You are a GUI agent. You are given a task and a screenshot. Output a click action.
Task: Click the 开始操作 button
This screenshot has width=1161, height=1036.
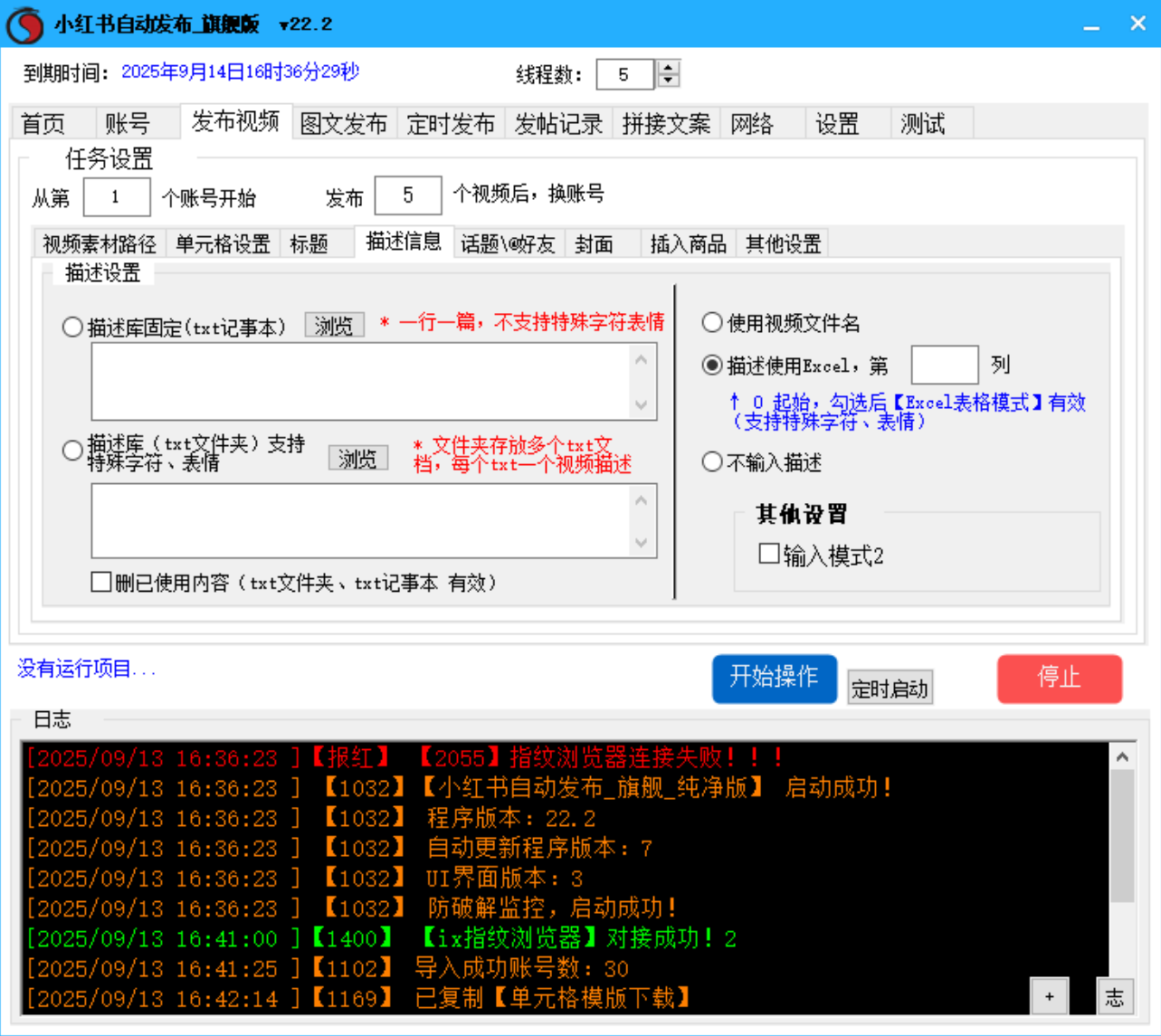point(774,679)
